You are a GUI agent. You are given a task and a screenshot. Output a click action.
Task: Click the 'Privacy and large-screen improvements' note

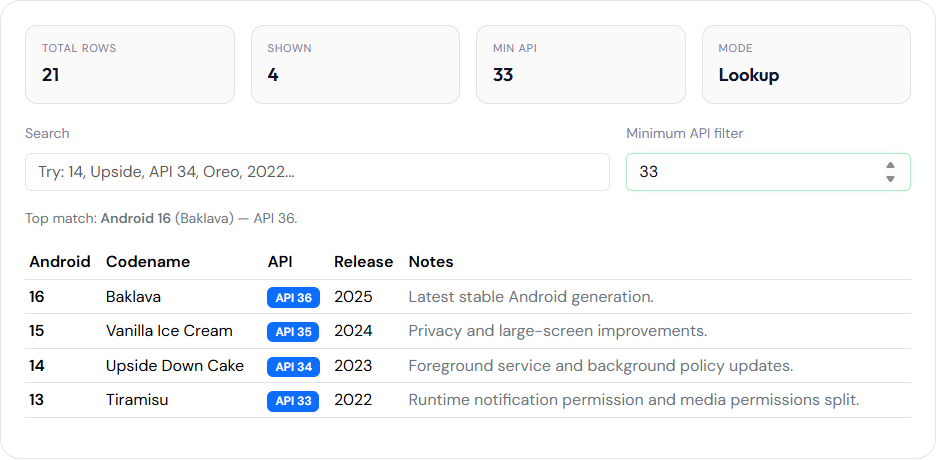(558, 331)
